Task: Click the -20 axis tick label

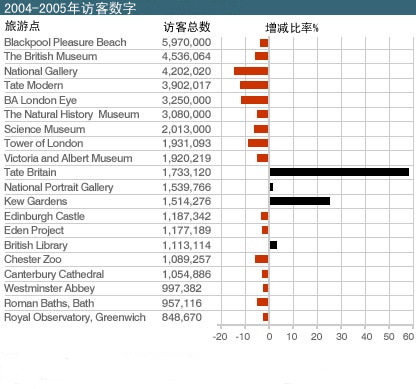Action: tap(220, 336)
